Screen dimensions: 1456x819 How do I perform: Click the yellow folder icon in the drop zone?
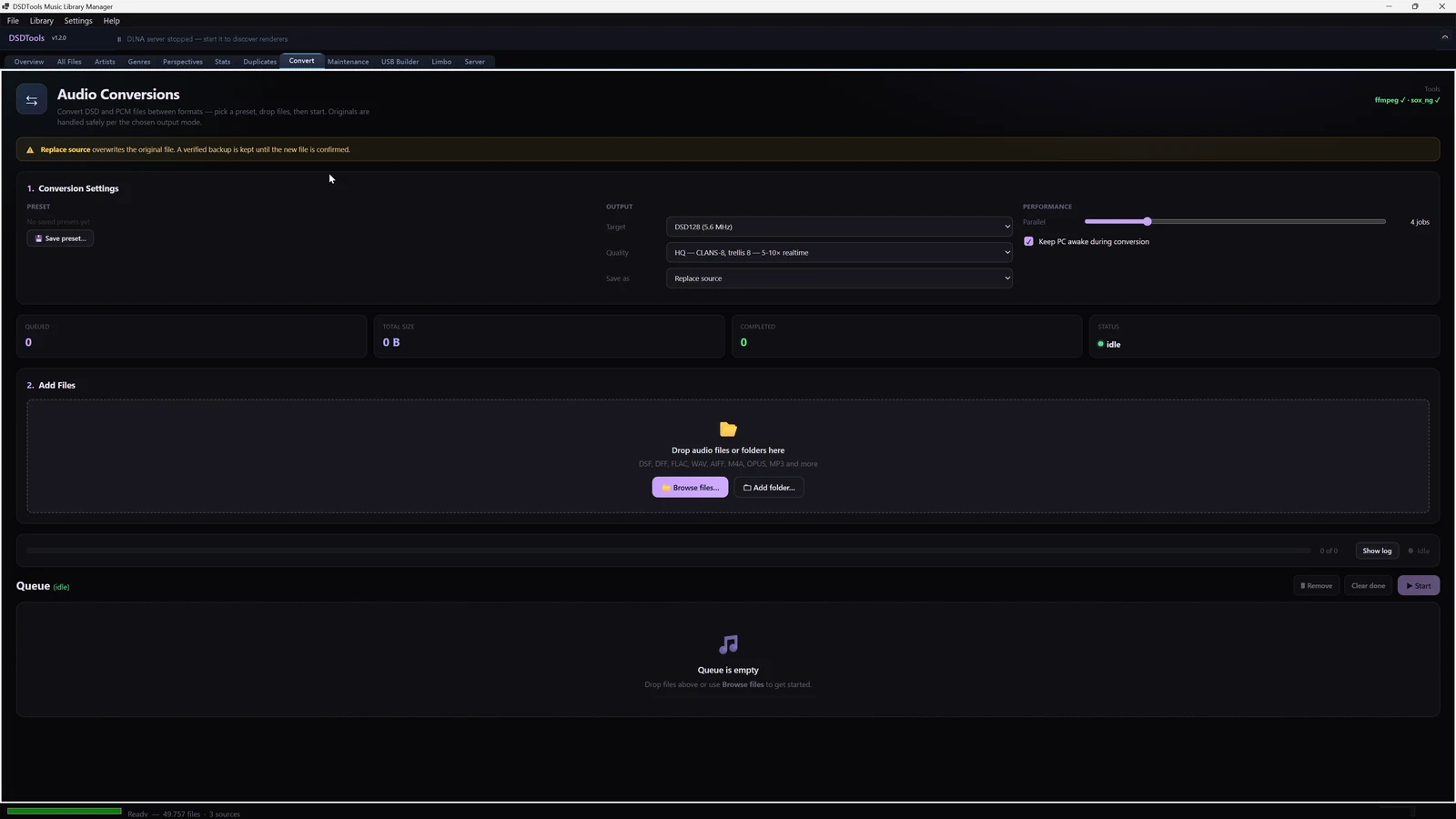pyautogui.click(x=728, y=430)
